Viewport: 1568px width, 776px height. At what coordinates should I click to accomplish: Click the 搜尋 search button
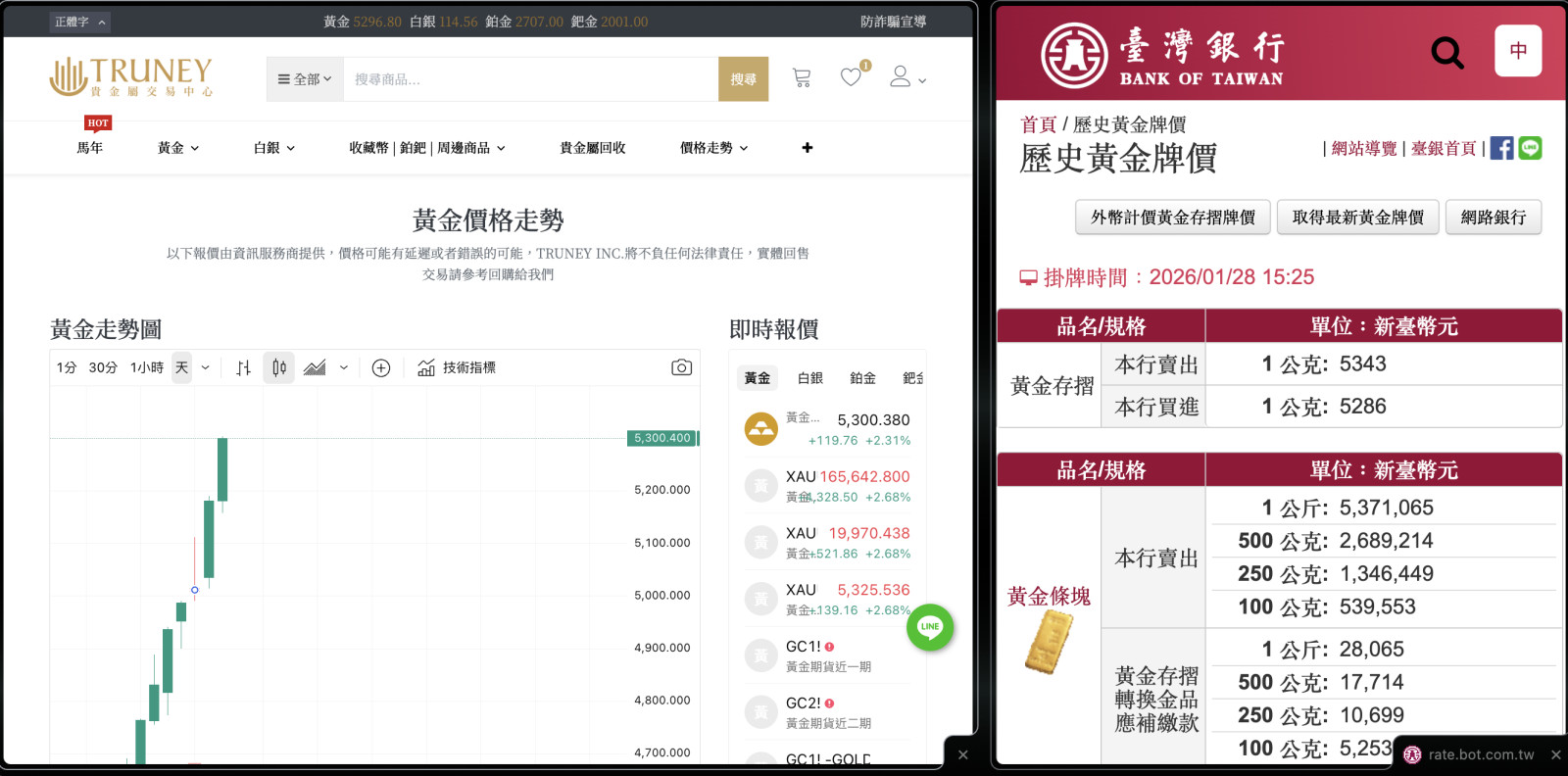click(743, 79)
